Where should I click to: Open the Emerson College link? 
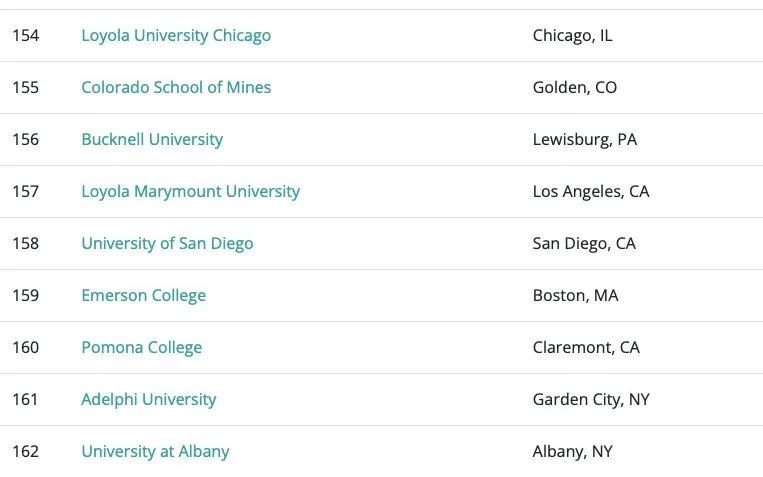(143, 296)
